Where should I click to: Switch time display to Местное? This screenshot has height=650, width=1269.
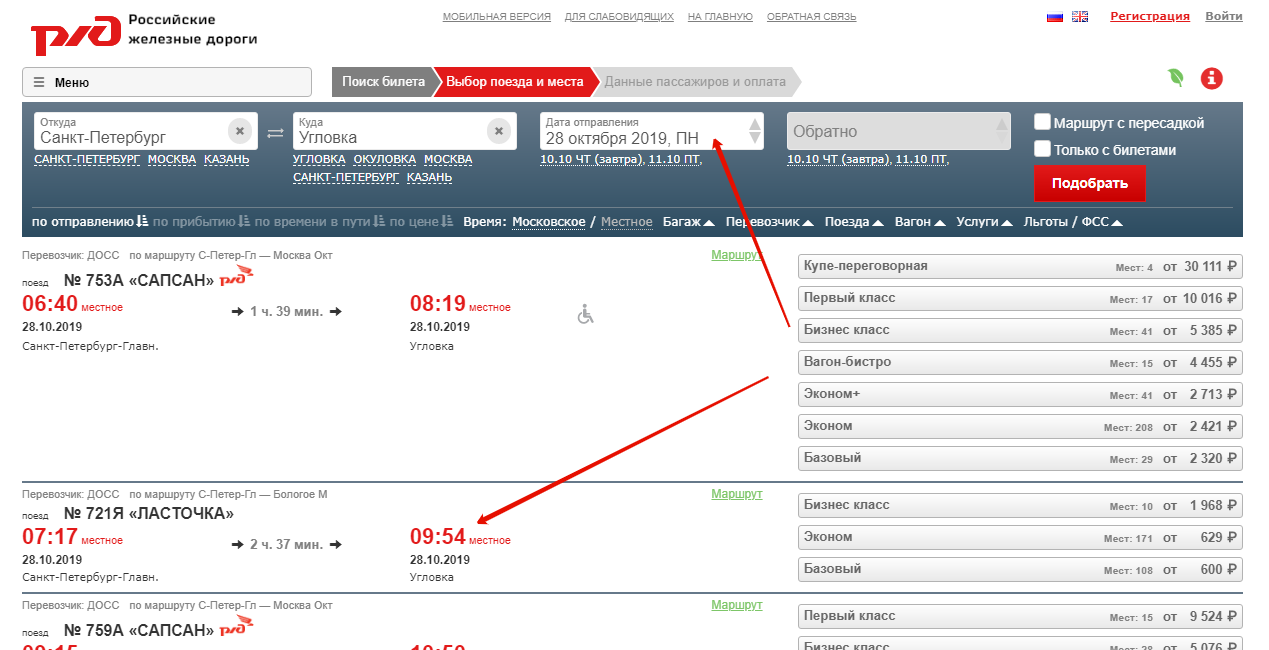(x=626, y=222)
